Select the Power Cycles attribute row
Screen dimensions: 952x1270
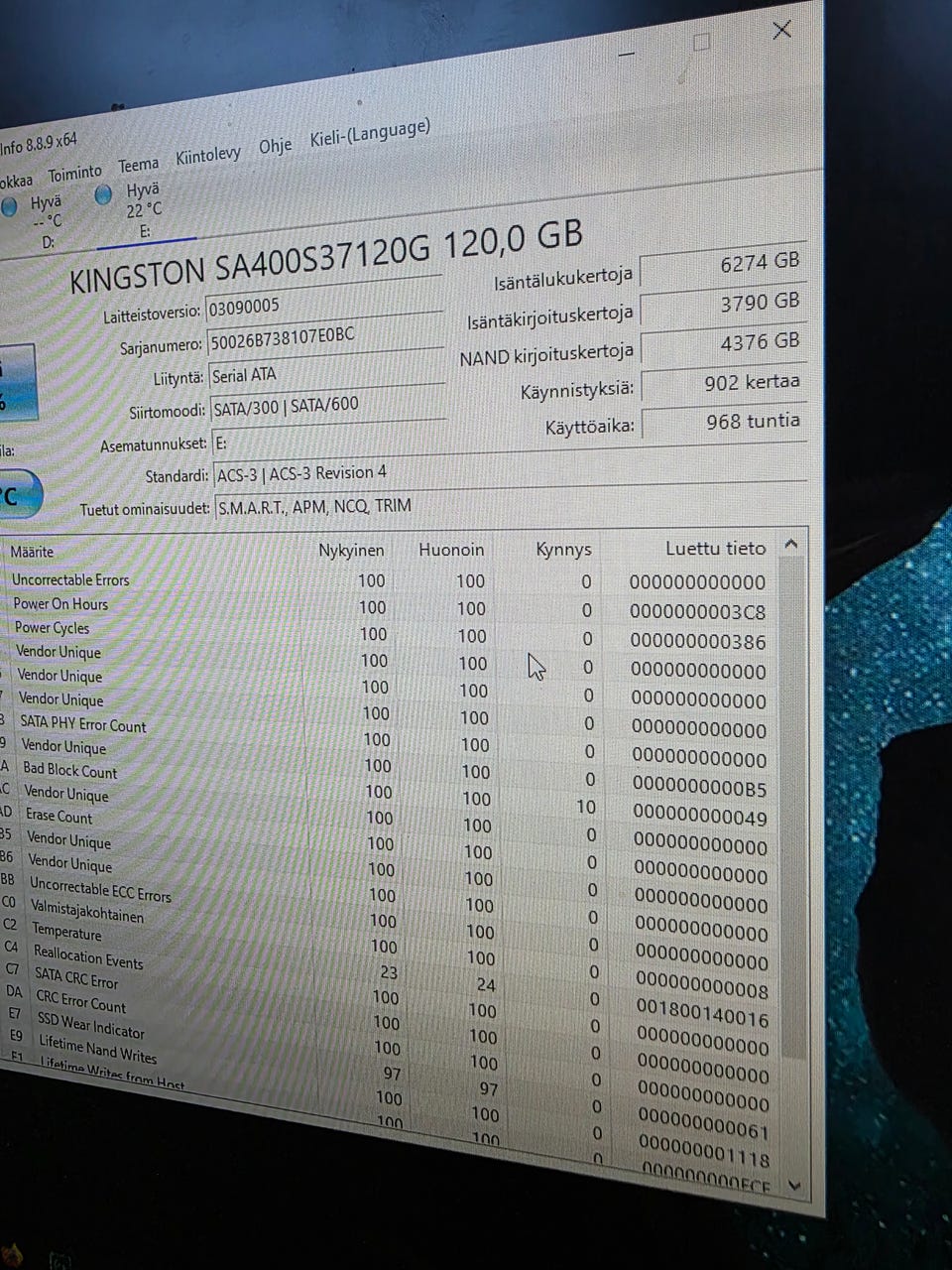(x=390, y=635)
